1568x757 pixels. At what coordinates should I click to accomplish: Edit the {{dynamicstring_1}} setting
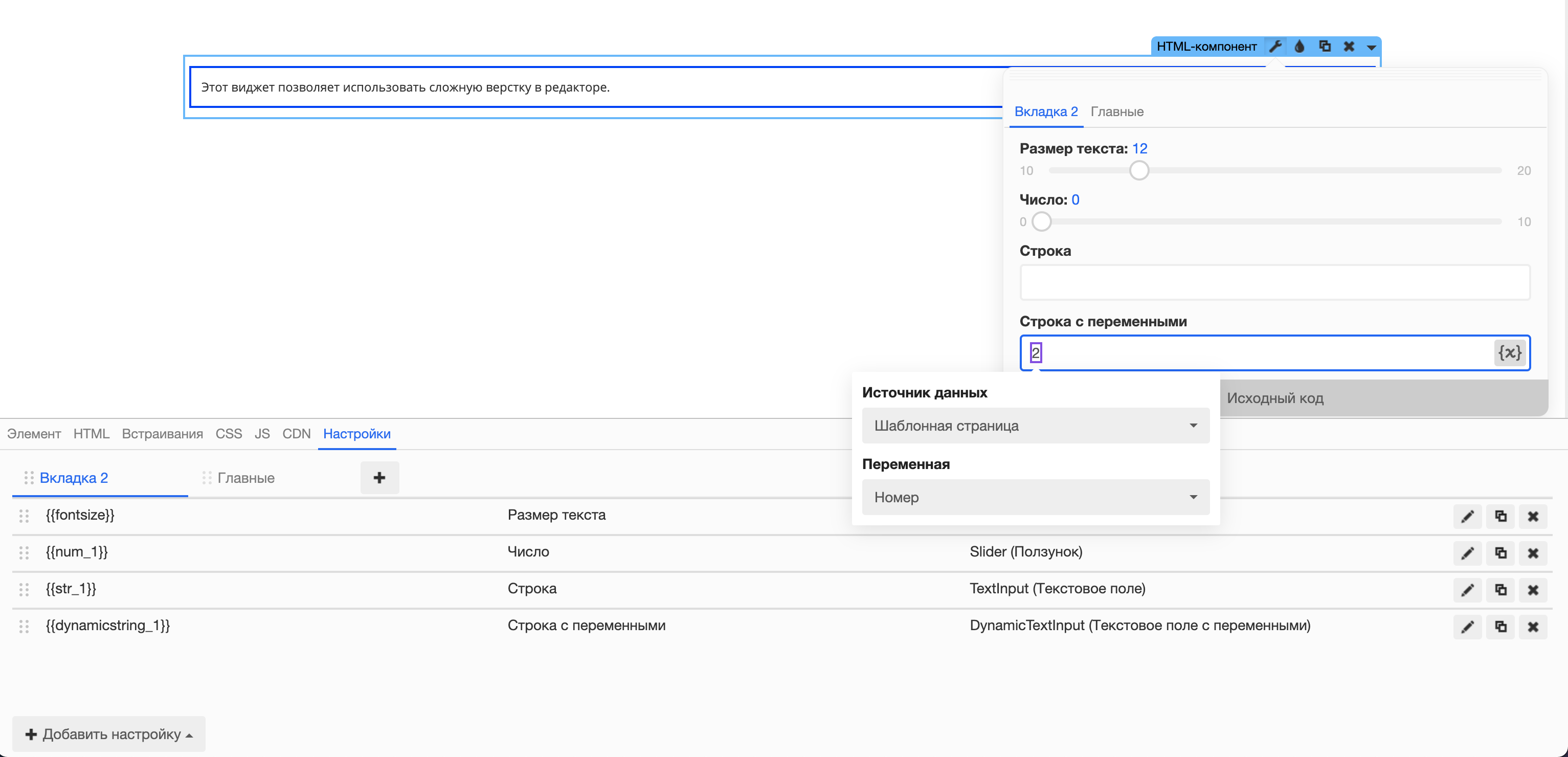pyautogui.click(x=1468, y=626)
